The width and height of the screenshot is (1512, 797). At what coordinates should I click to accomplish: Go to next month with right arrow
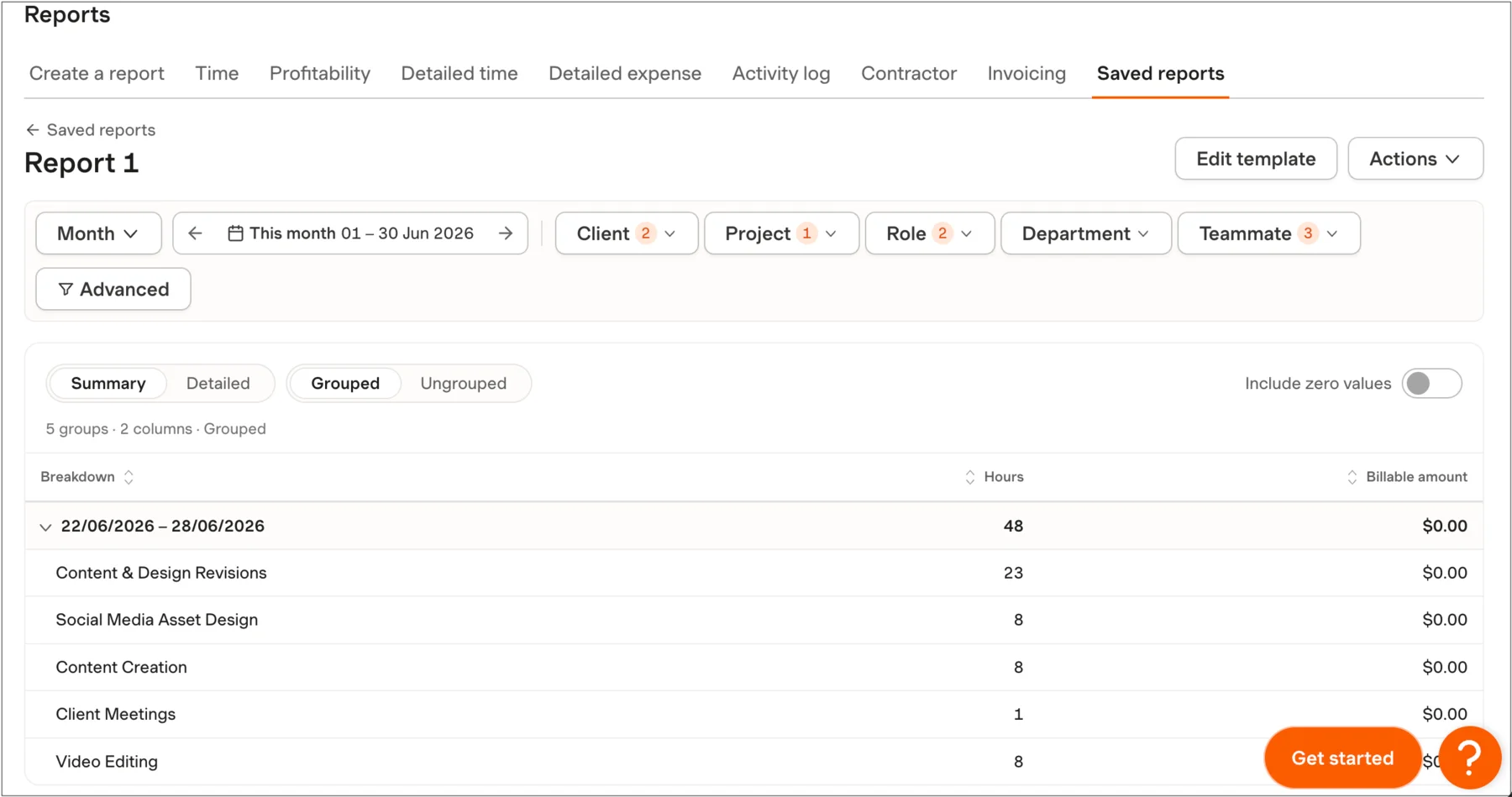tap(506, 233)
